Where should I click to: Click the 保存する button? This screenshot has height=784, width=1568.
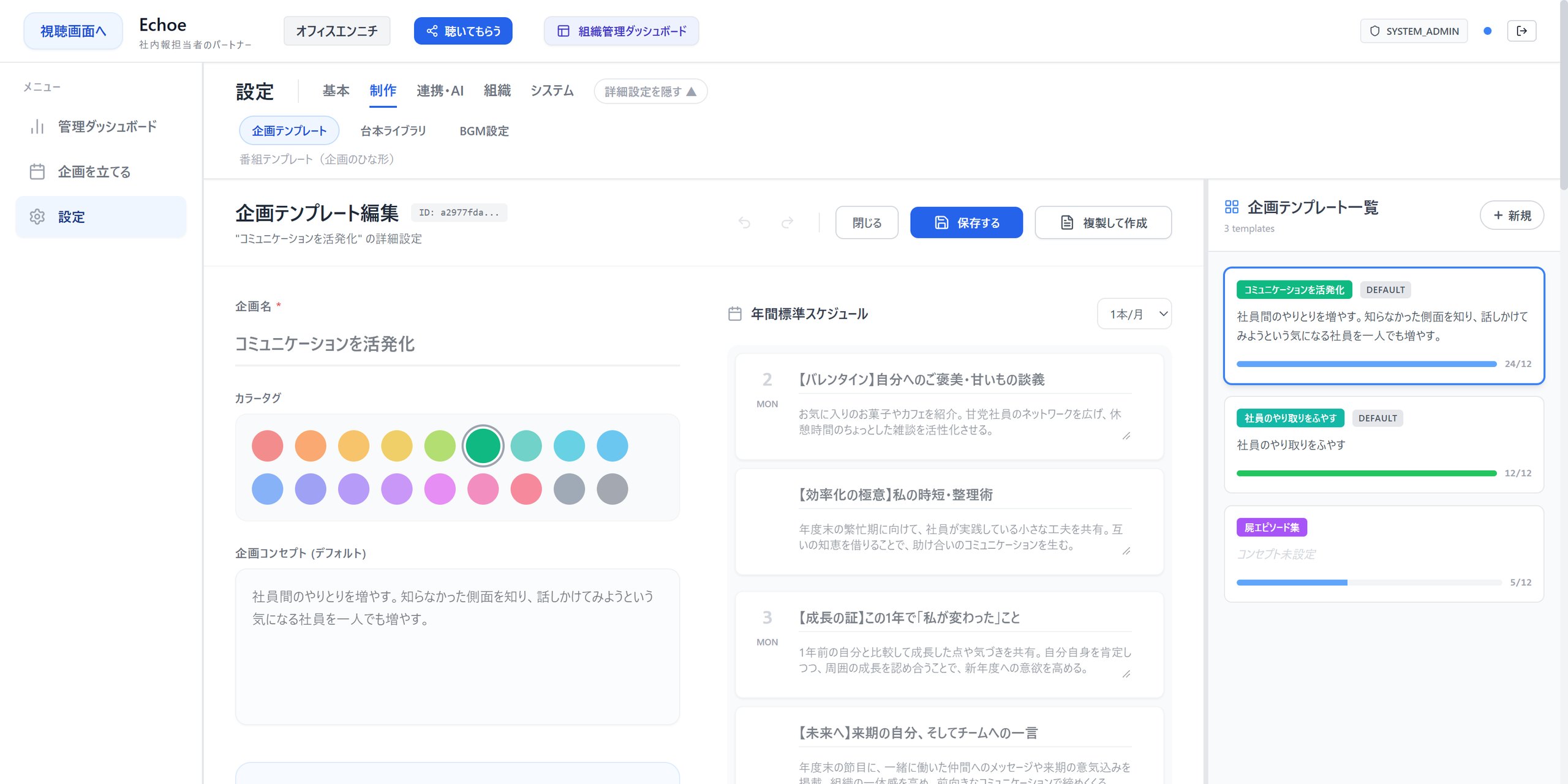[967, 222]
